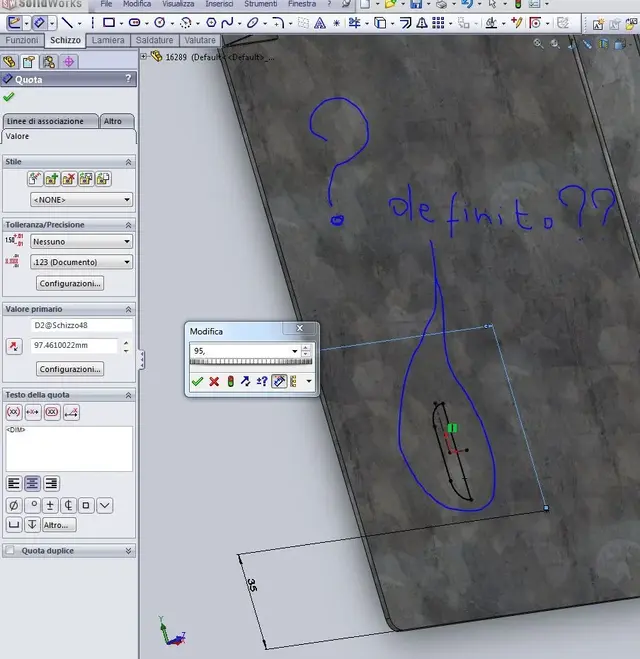This screenshot has height=659, width=640.
Task: Open the Strumenti menu
Action: [x=261, y=4]
